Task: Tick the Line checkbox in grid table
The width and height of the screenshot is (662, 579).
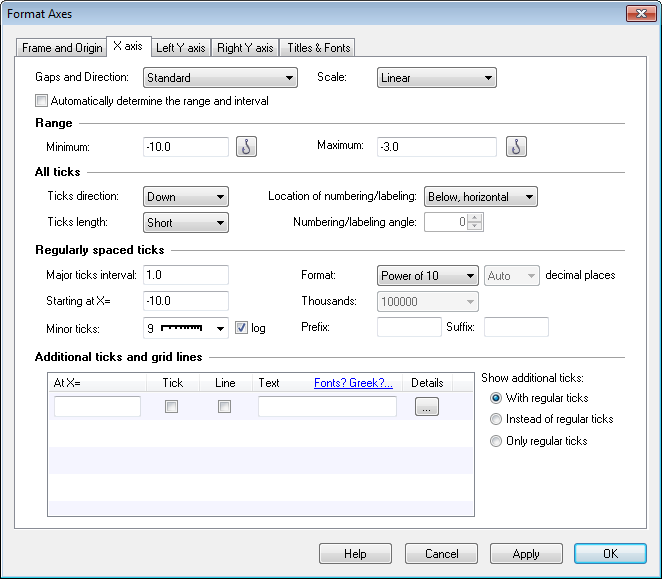Action: click(225, 407)
